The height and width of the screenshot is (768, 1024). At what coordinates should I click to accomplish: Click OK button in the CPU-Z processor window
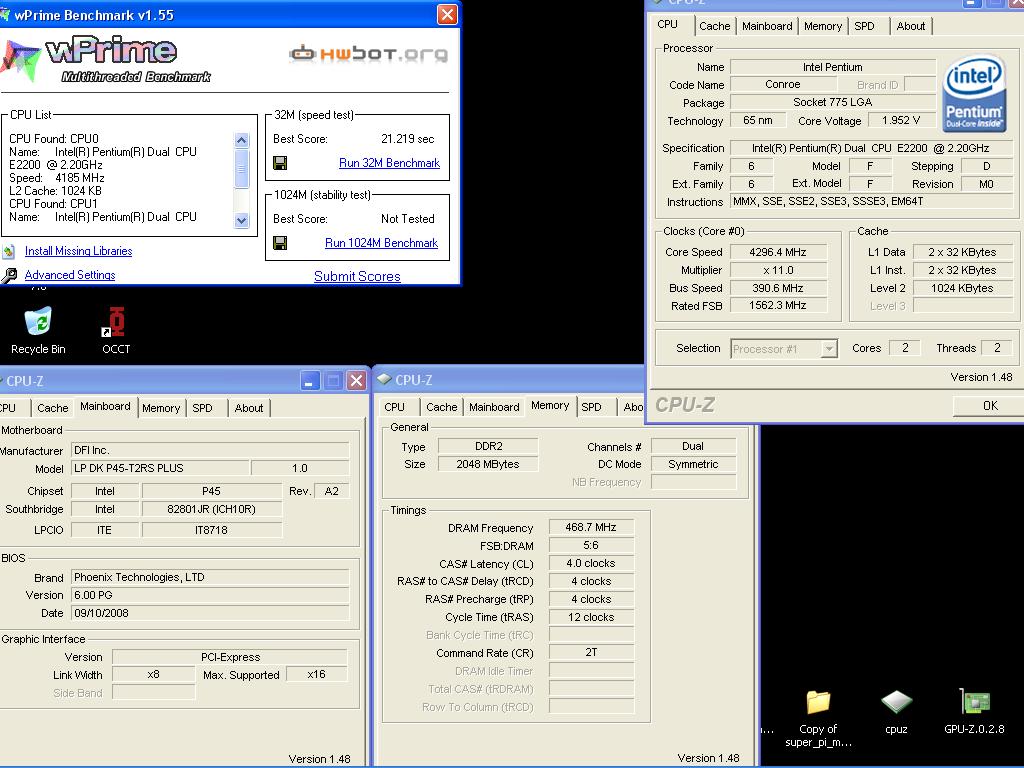[x=989, y=406]
